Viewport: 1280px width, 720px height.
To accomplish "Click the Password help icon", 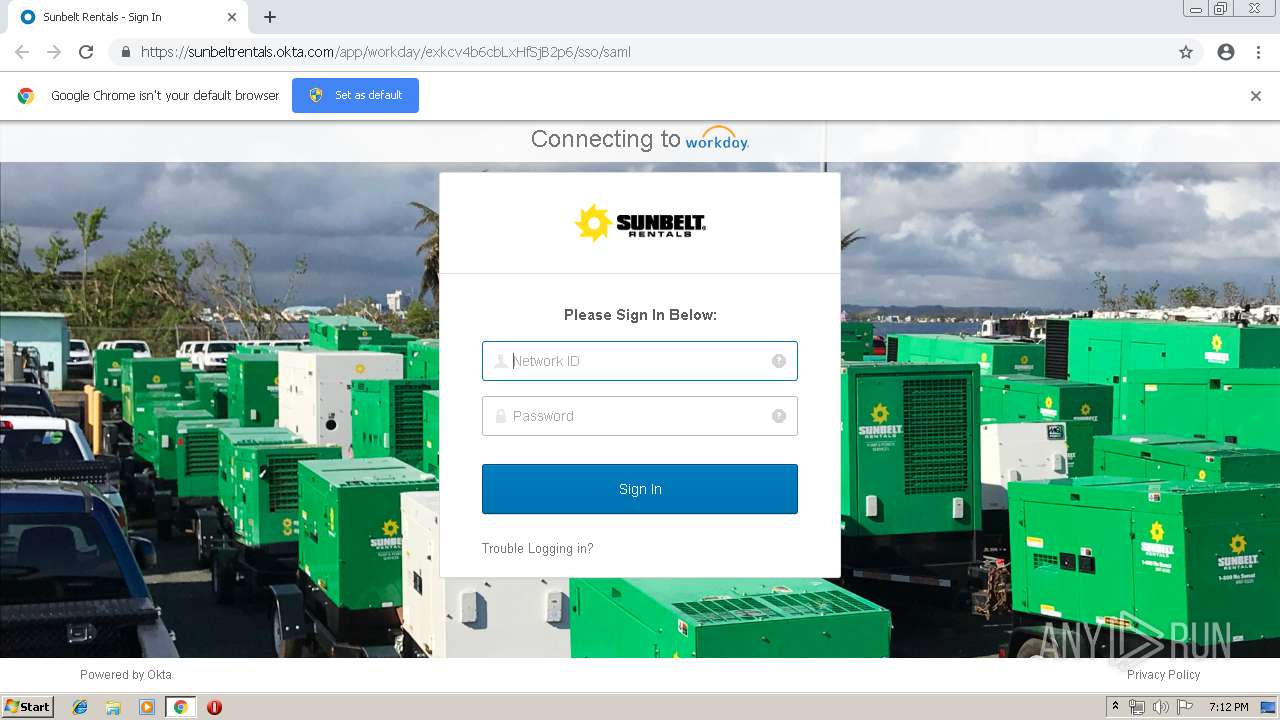I will (779, 416).
